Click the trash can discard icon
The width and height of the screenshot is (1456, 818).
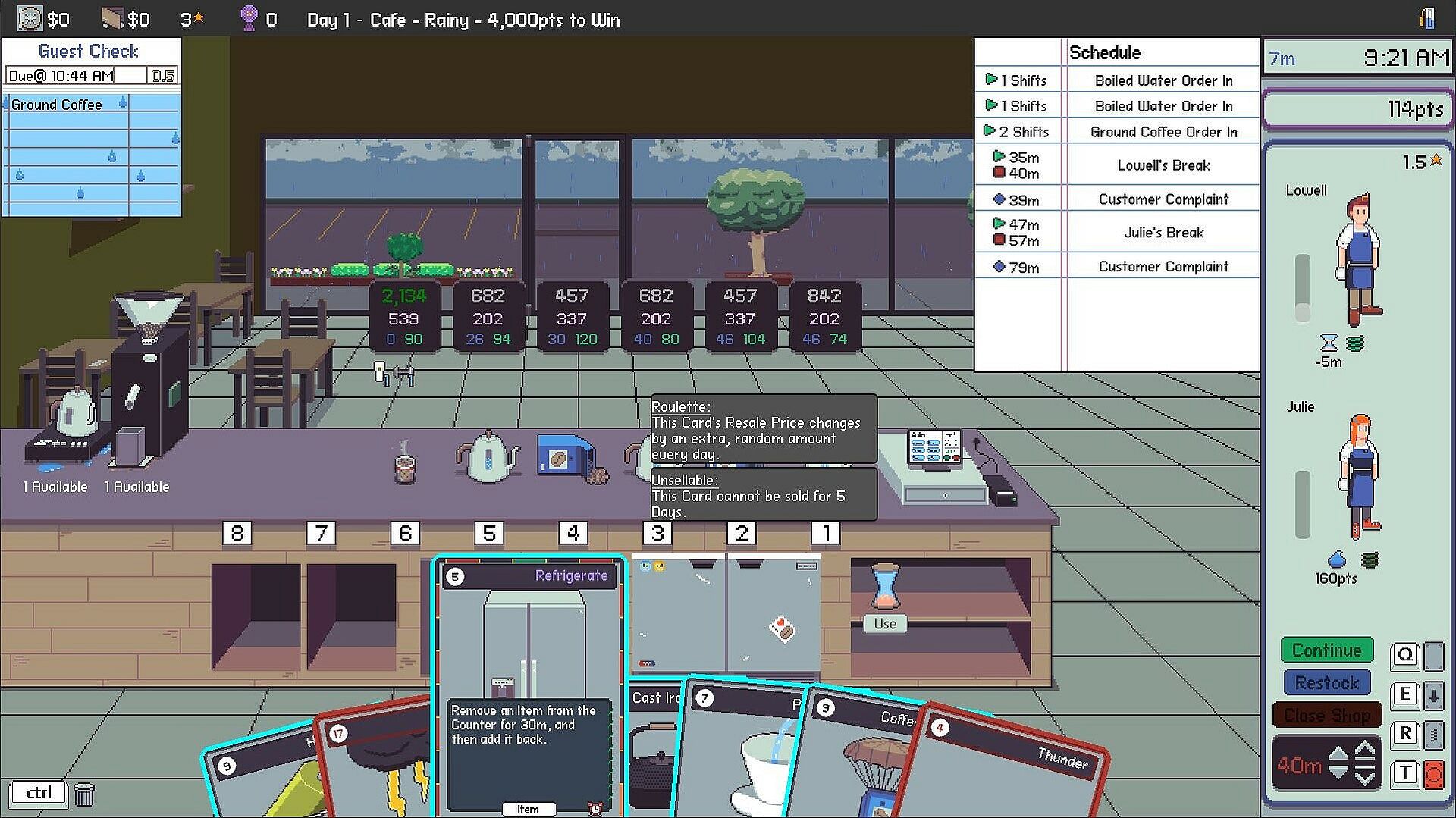coord(84,794)
